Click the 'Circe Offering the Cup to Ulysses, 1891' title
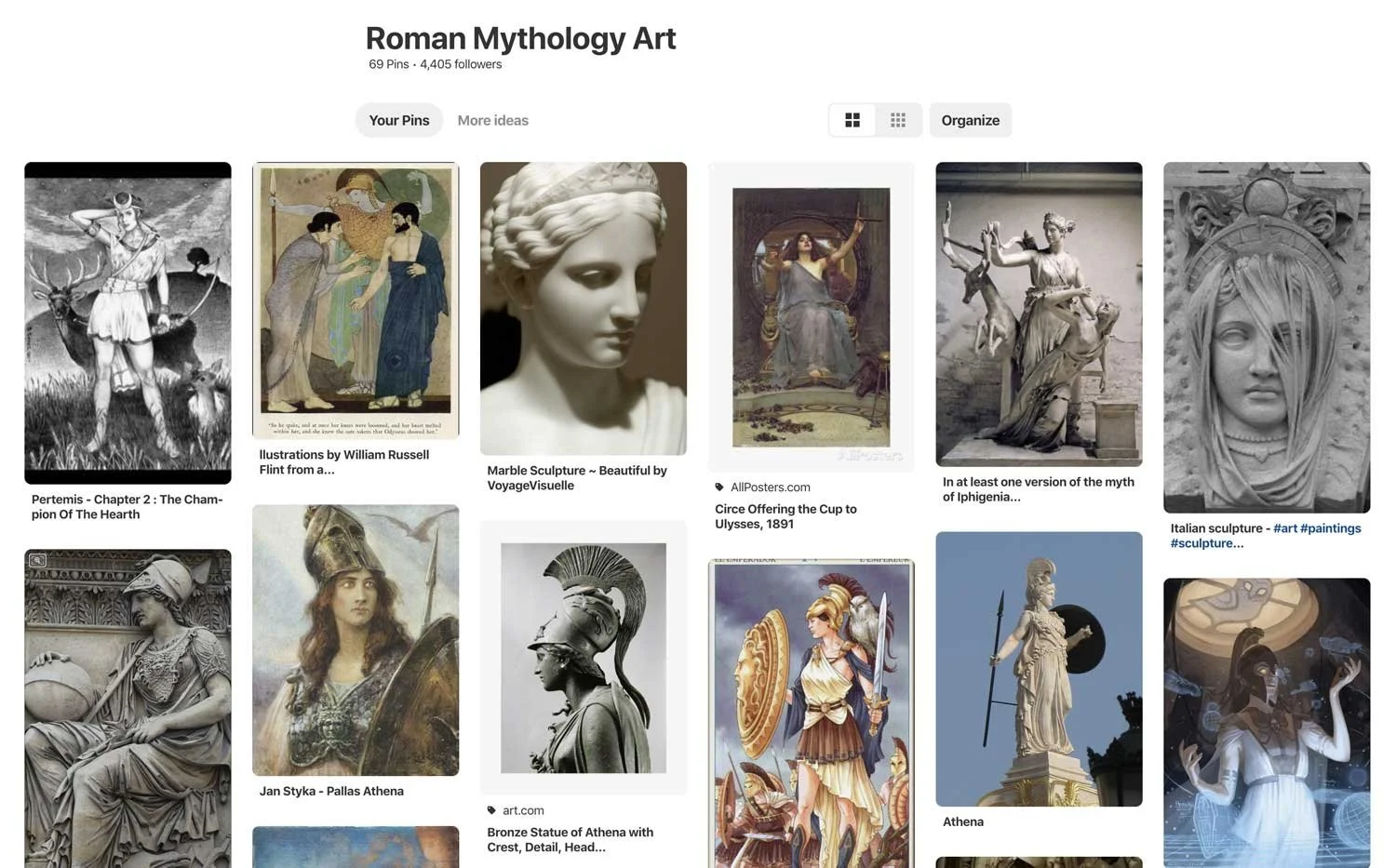The height and width of the screenshot is (868, 1396). click(x=786, y=516)
